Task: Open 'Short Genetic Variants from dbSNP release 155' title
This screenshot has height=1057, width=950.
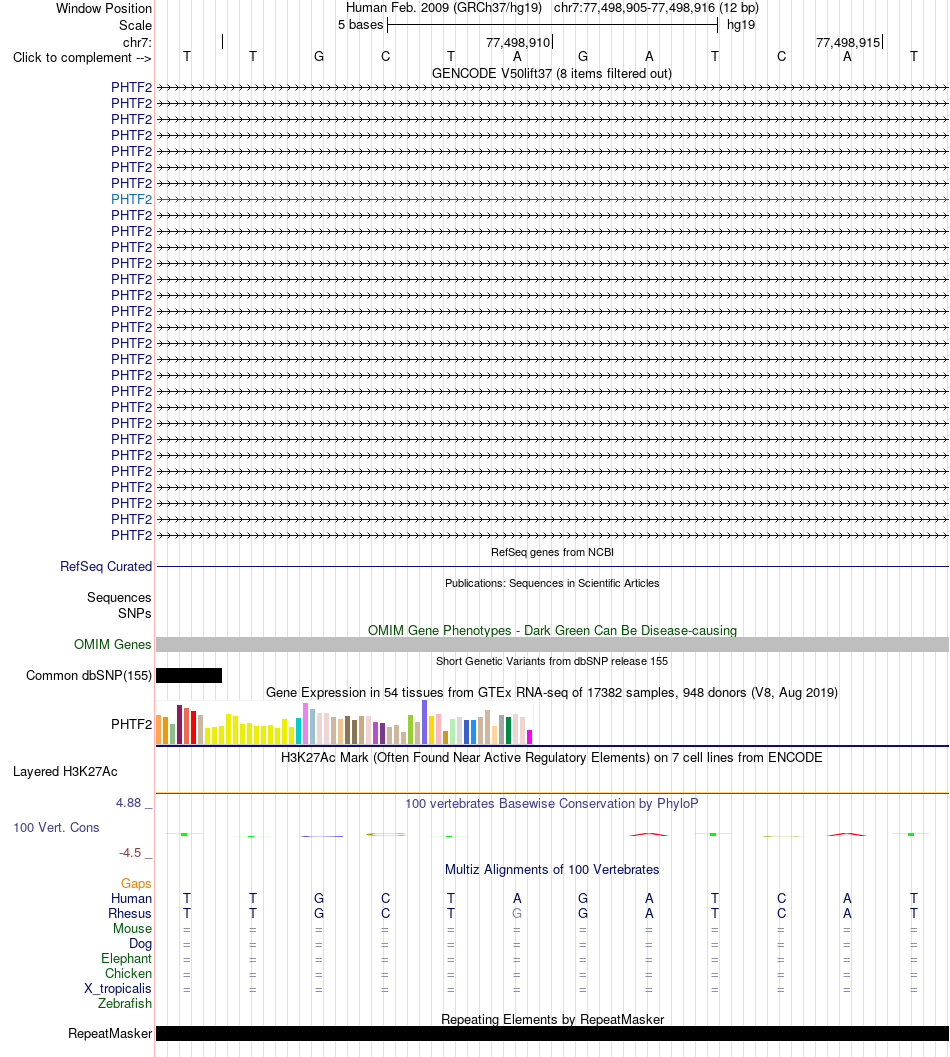Action: tap(552, 661)
